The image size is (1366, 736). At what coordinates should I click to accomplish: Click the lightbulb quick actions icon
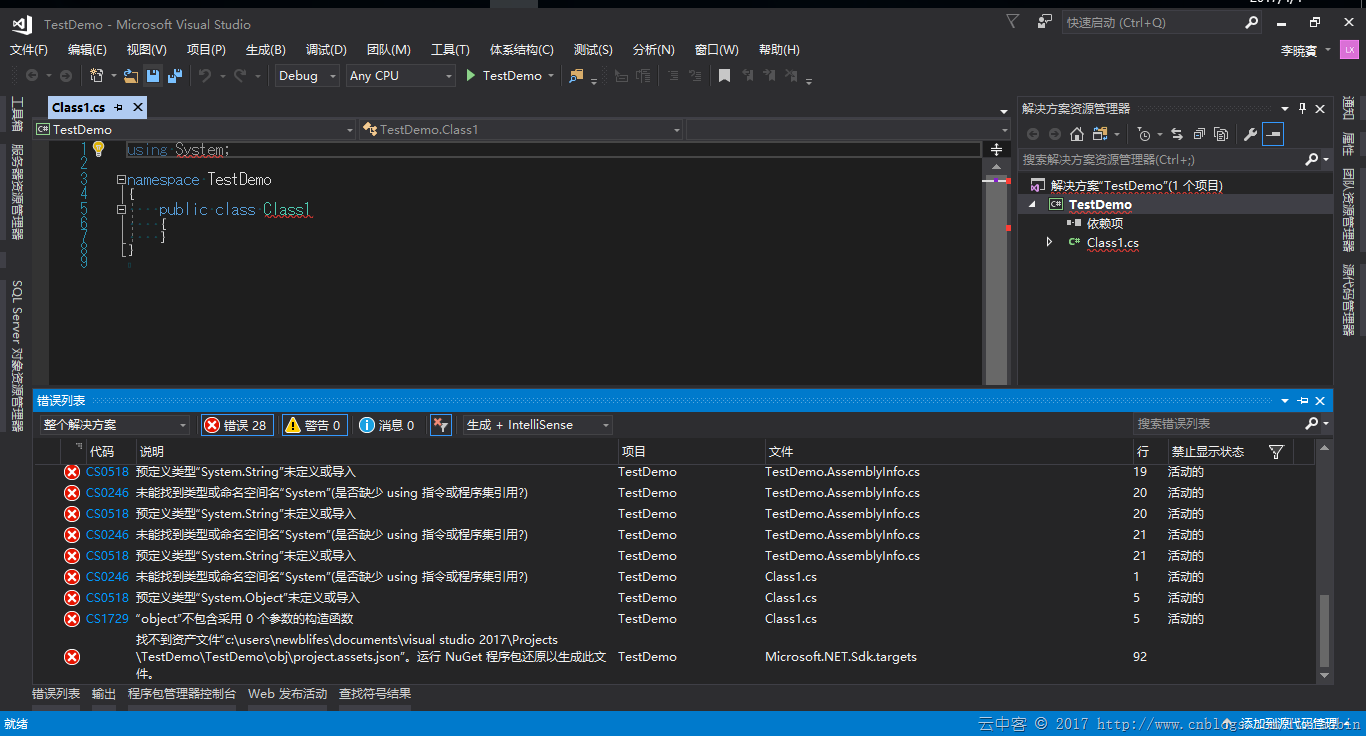click(98, 149)
